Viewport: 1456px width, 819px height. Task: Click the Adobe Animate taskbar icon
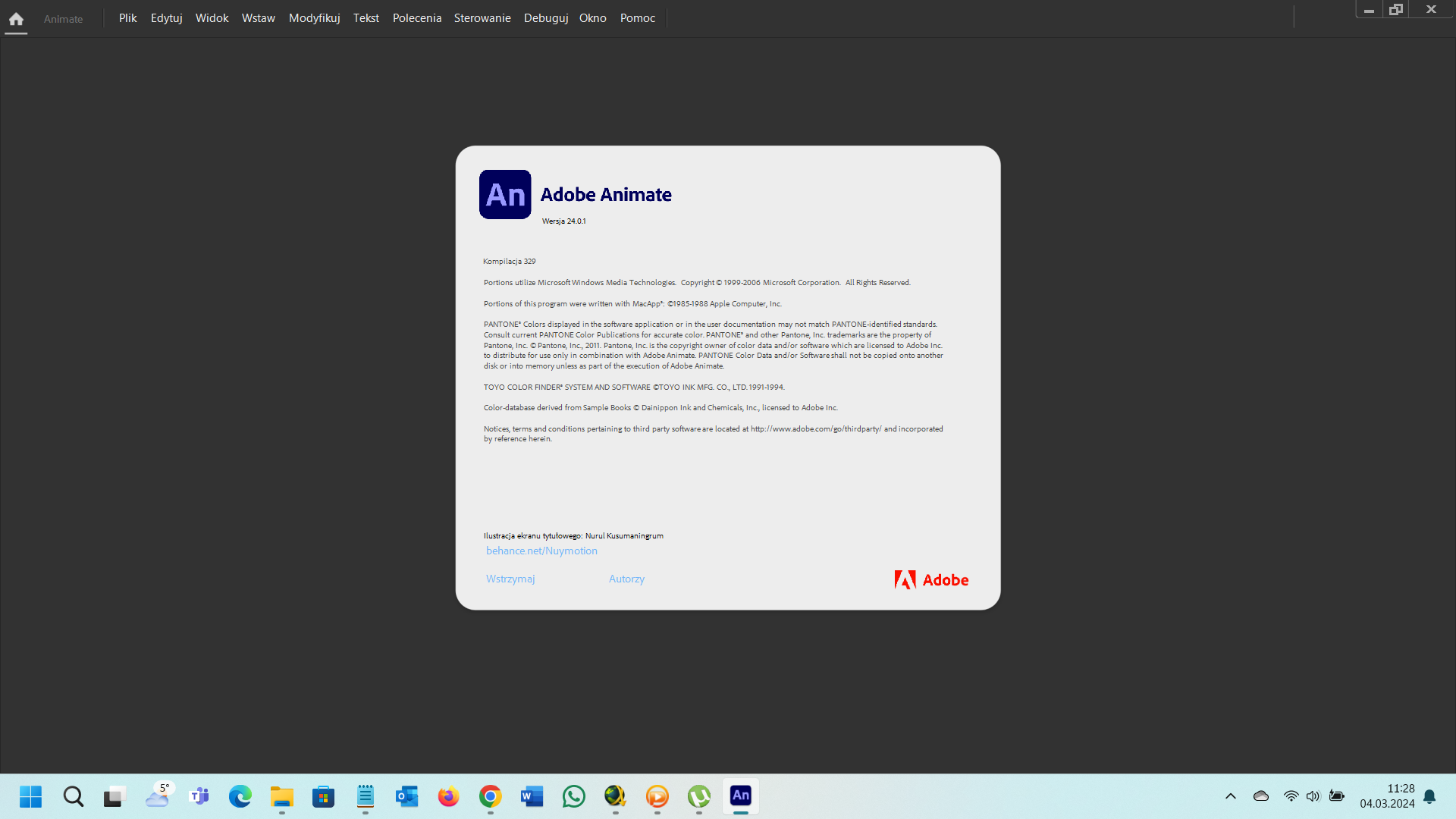tap(741, 795)
